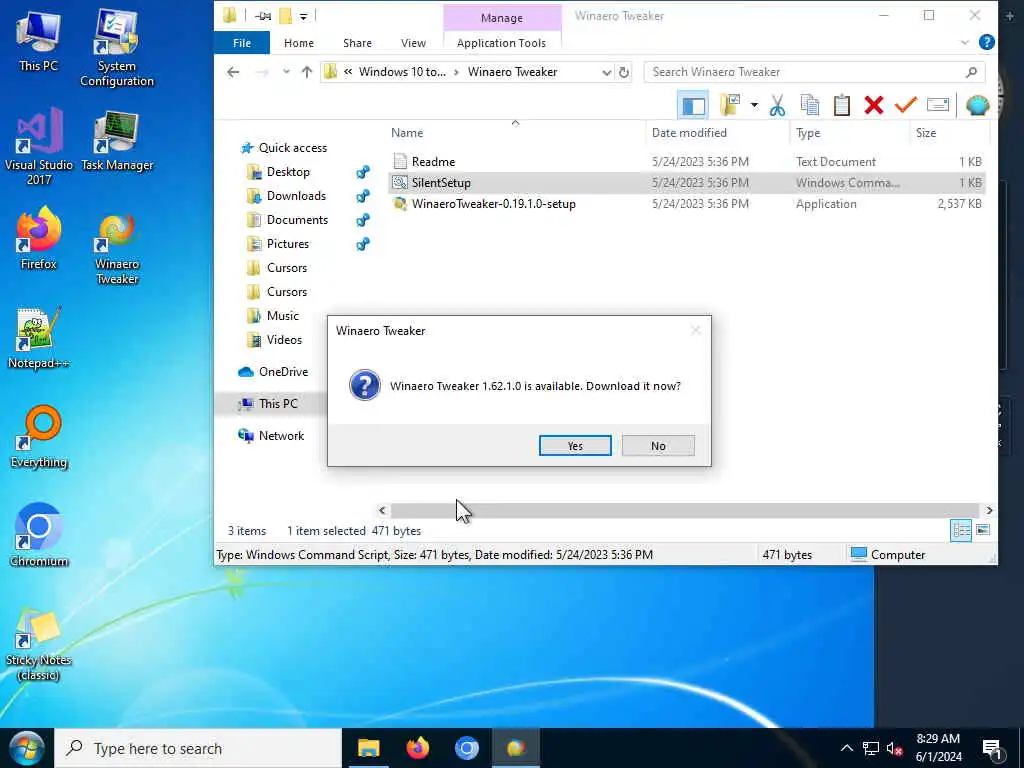Screen dimensions: 1024x768
Task: Sort by the Size column header
Action: pyautogui.click(x=950, y=133)
